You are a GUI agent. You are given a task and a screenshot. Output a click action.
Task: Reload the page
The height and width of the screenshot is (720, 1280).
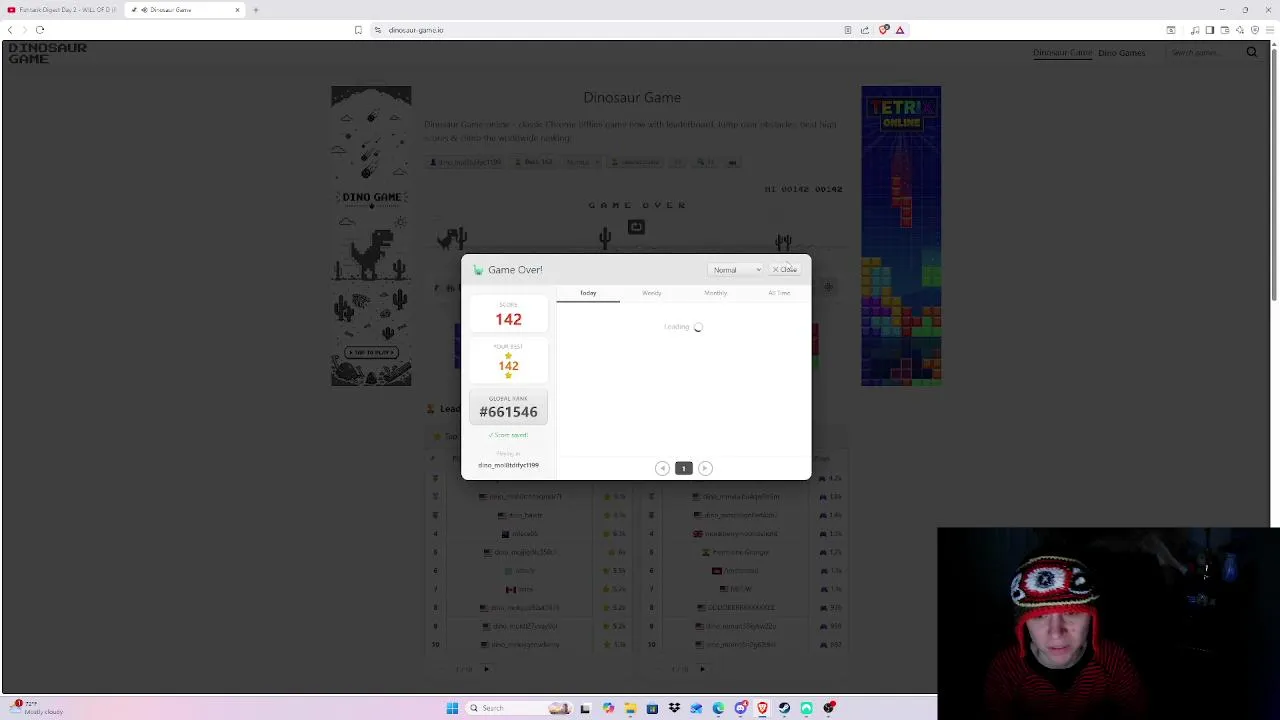pos(40,30)
